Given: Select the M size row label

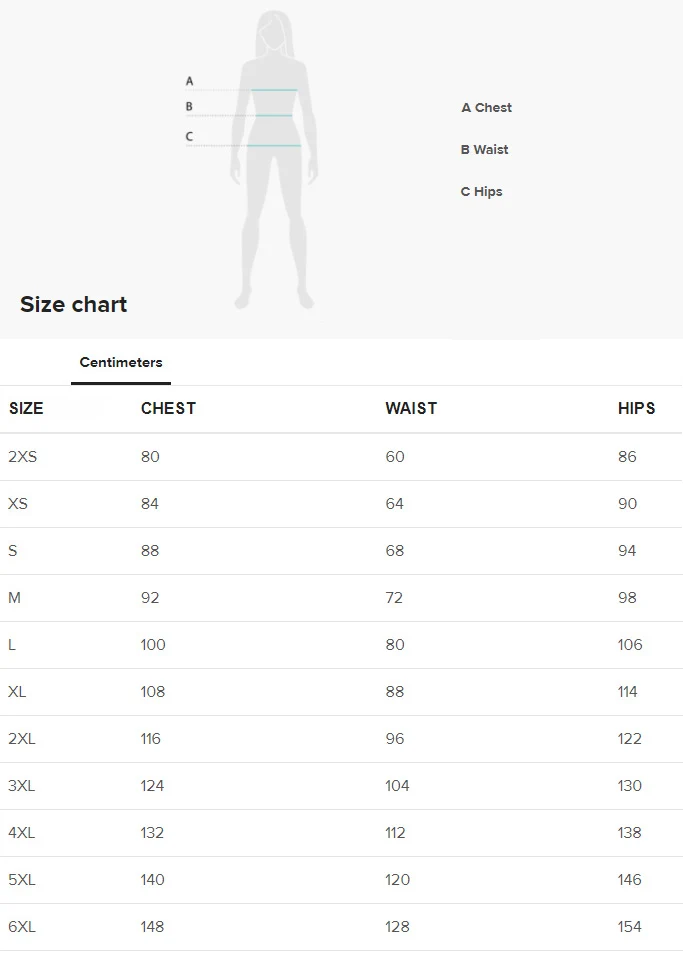Looking at the screenshot, I should pyautogui.click(x=15, y=598).
